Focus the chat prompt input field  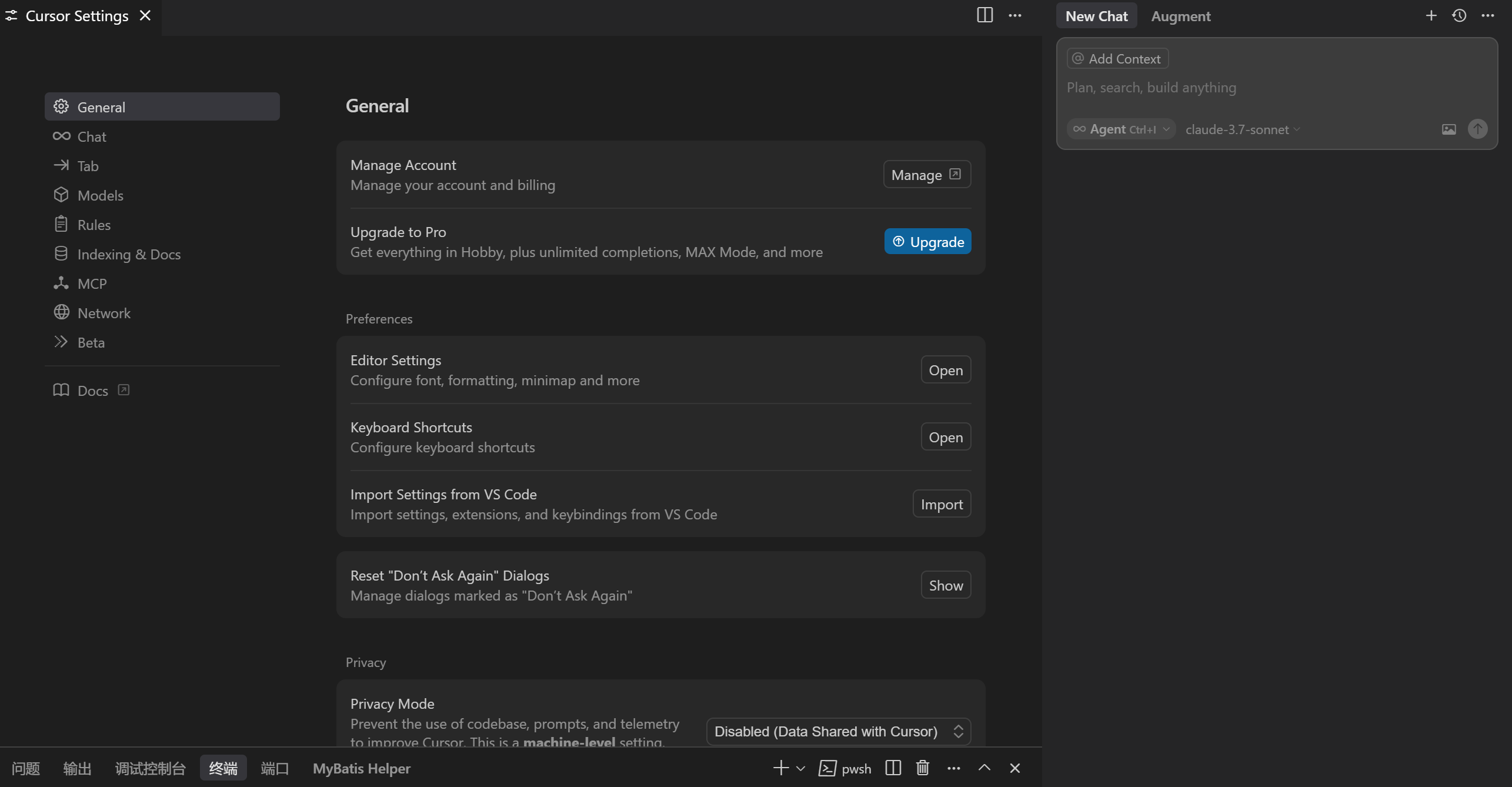[x=1276, y=88]
